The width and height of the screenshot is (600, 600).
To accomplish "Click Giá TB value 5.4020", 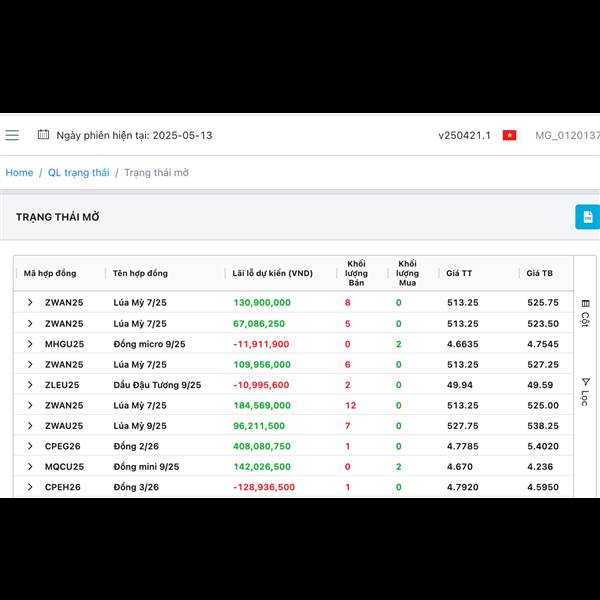I will point(543,446).
